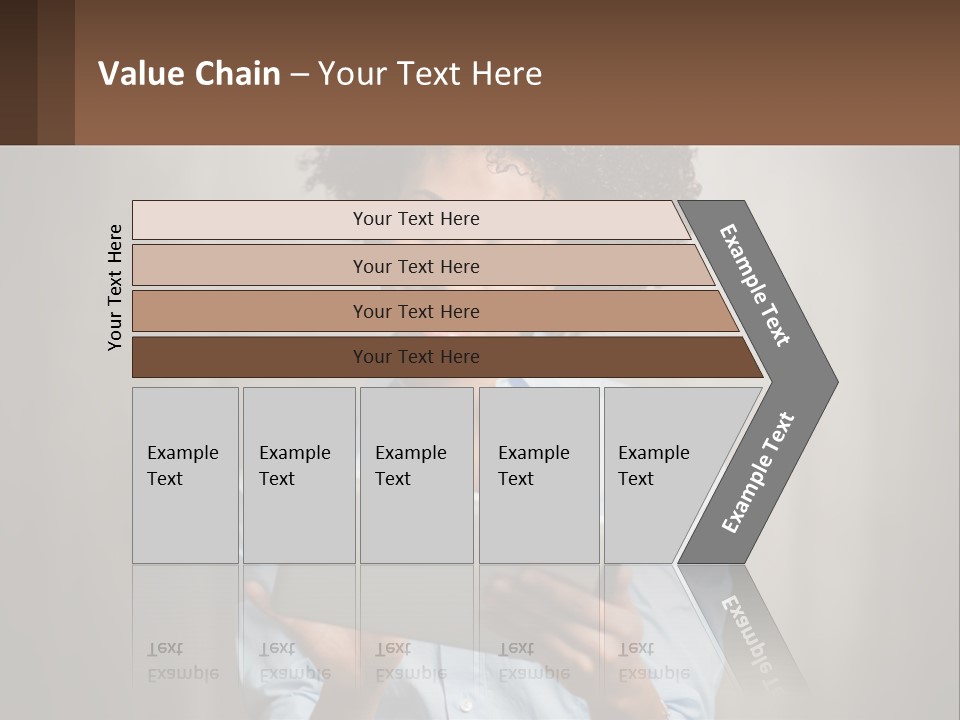
Task: Select the vertical 'Your Text Here' side label
Action: point(114,288)
